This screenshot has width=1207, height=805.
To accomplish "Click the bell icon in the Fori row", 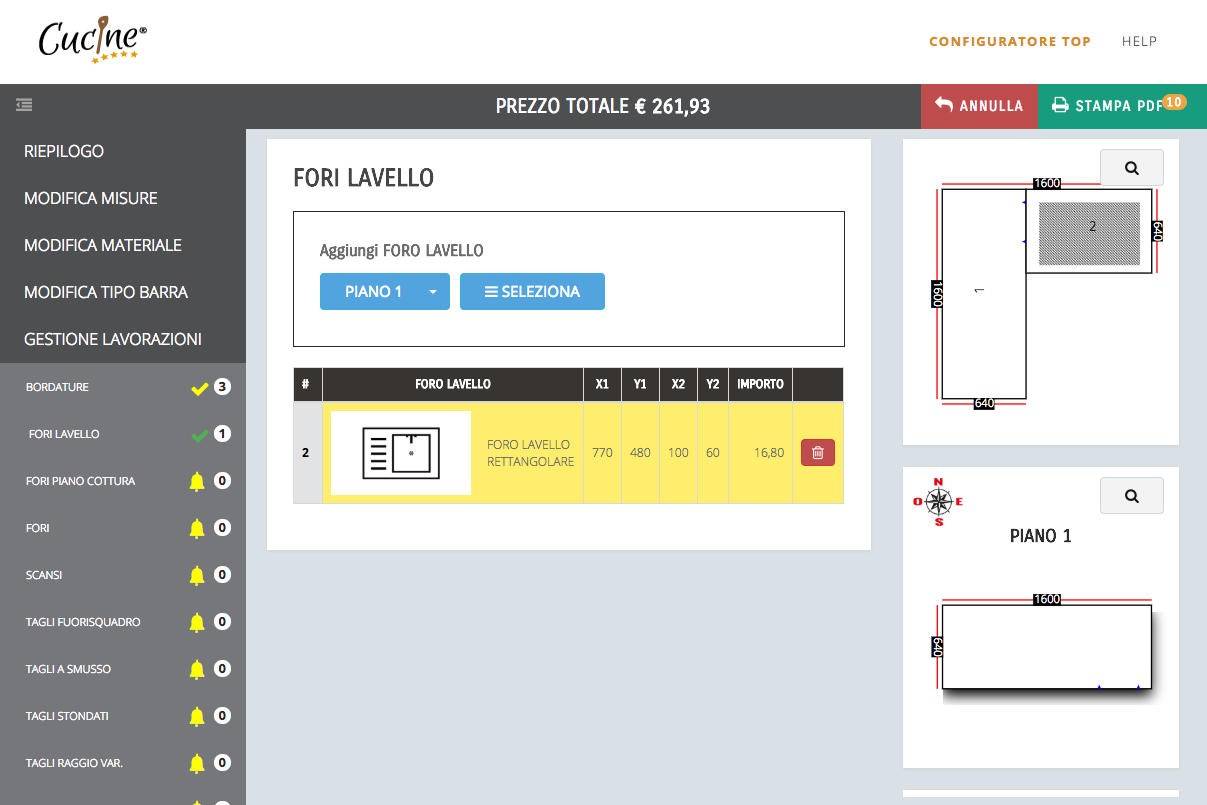I will 197,528.
